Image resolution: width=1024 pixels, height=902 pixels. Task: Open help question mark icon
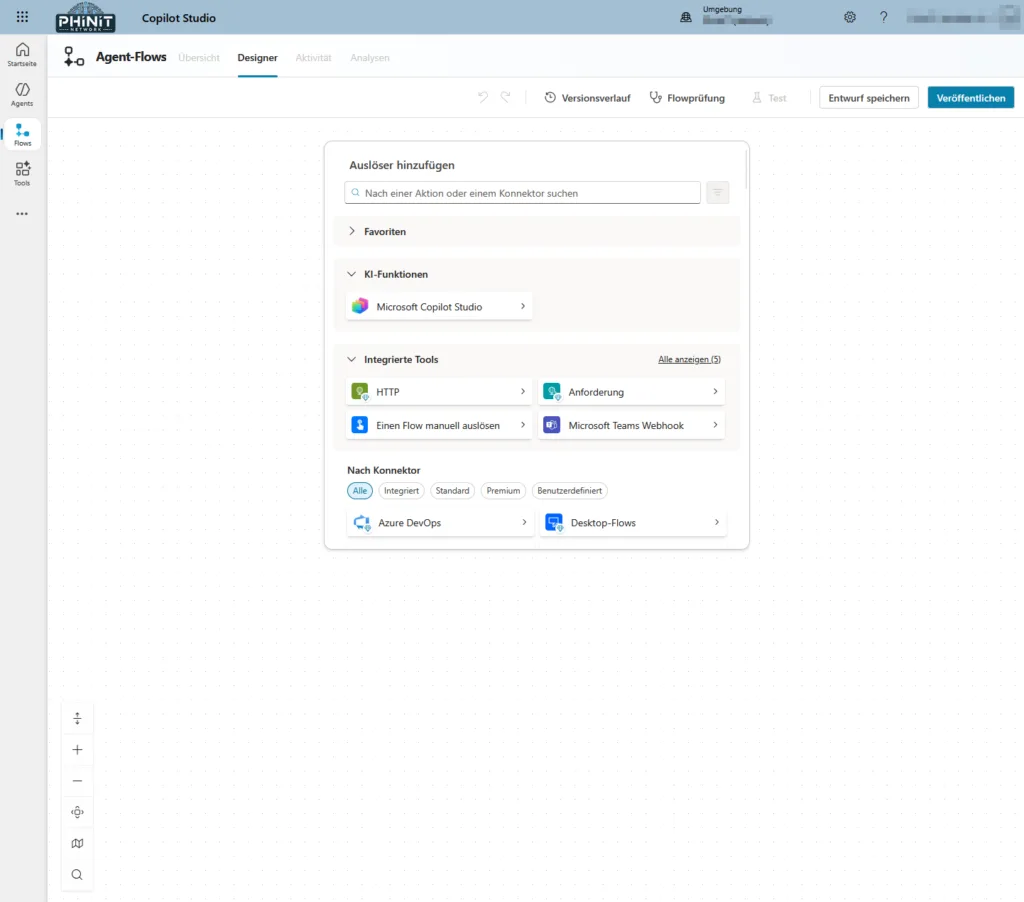(883, 17)
